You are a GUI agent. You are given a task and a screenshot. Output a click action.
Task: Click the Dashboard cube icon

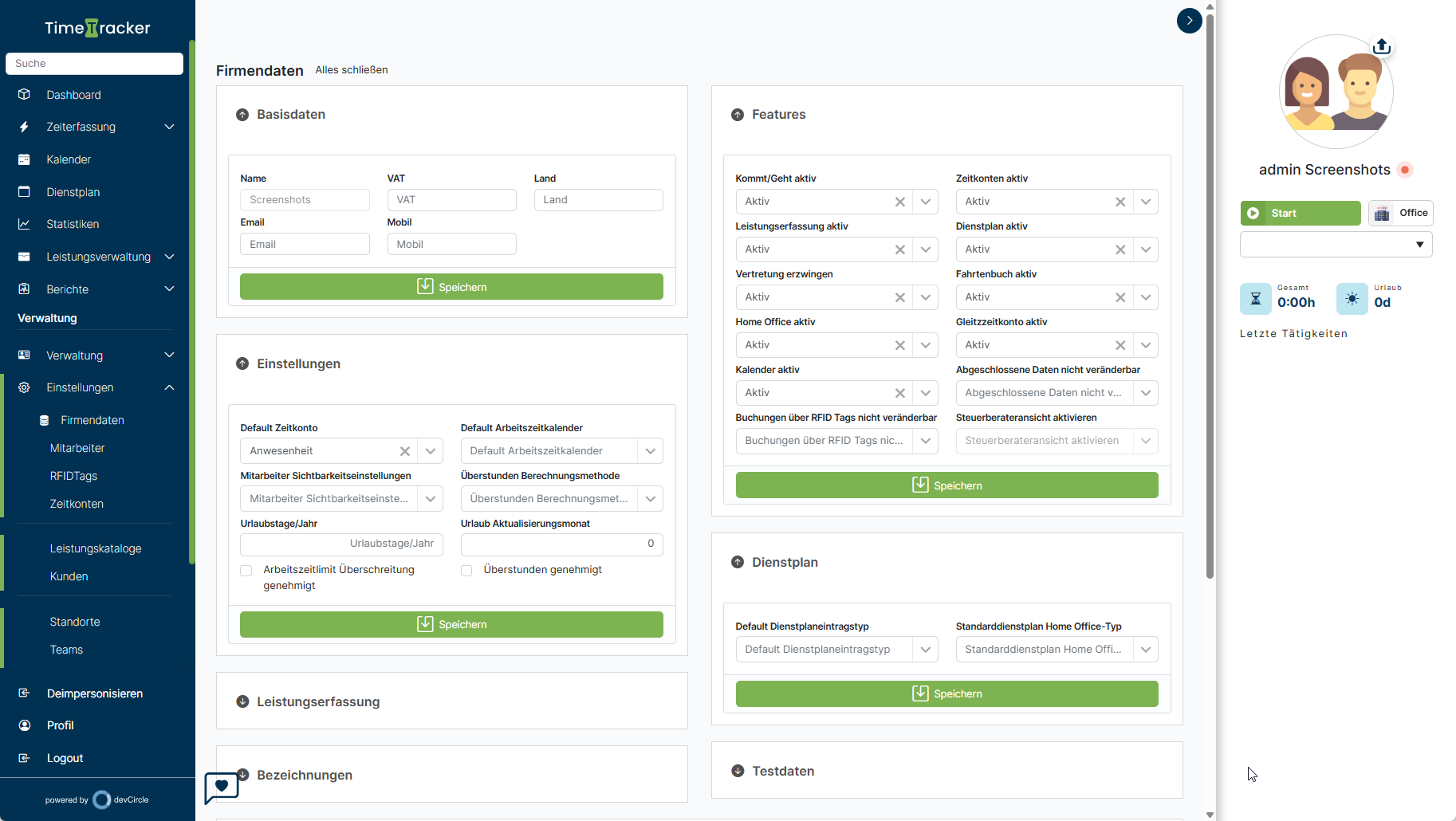coord(24,94)
